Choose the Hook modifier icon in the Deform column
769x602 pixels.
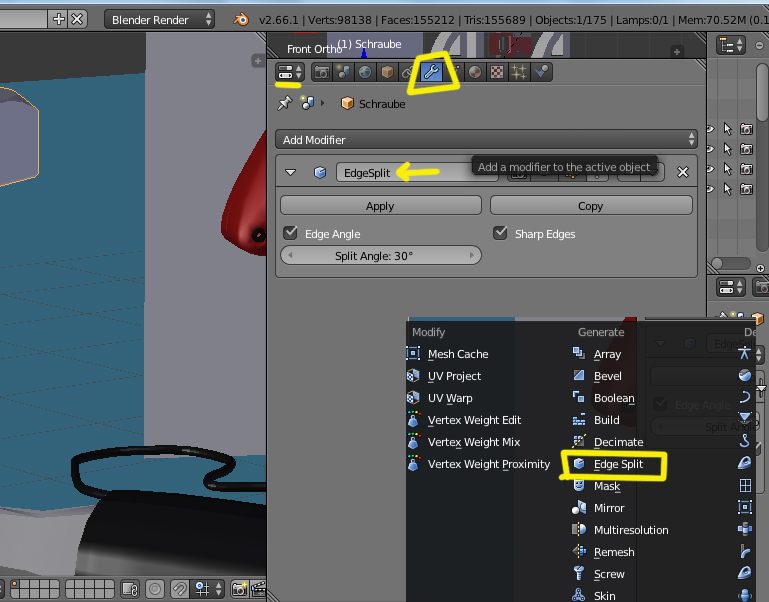click(744, 441)
